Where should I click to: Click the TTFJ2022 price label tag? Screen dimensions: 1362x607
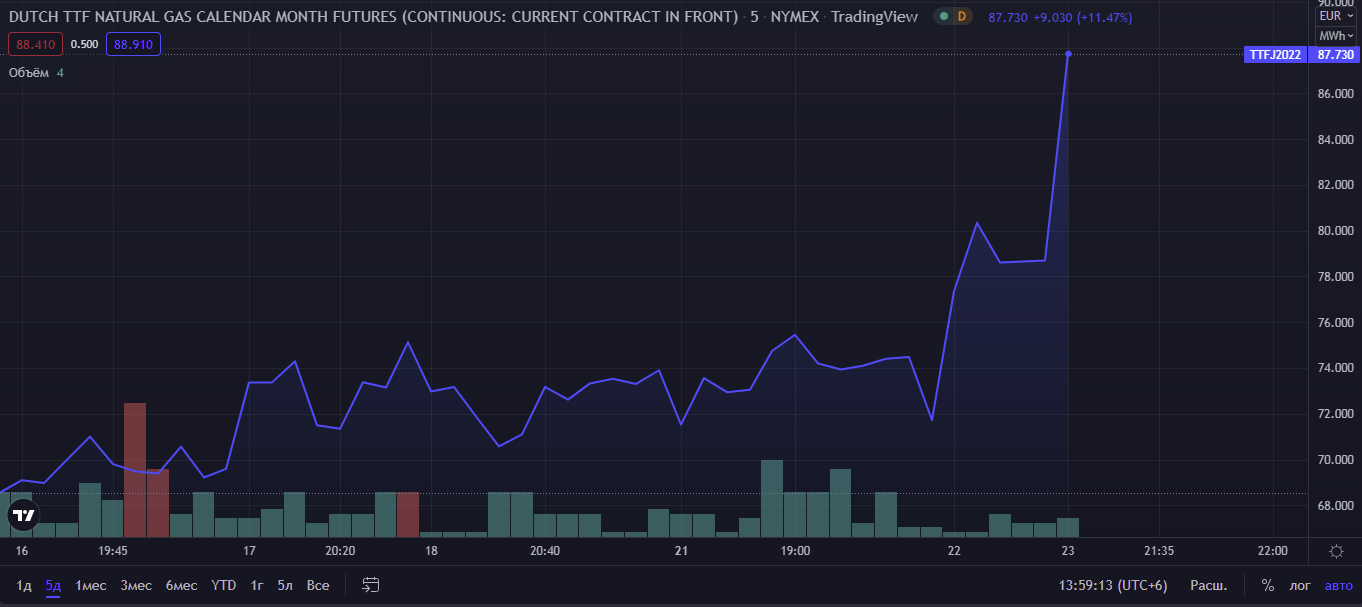coord(1275,55)
